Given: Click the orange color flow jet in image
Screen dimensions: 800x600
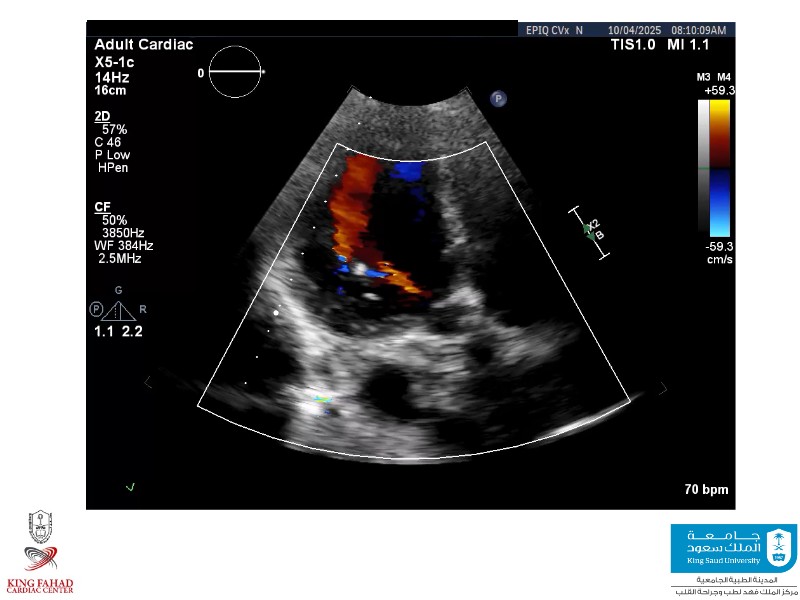Looking at the screenshot, I should tap(352, 205).
